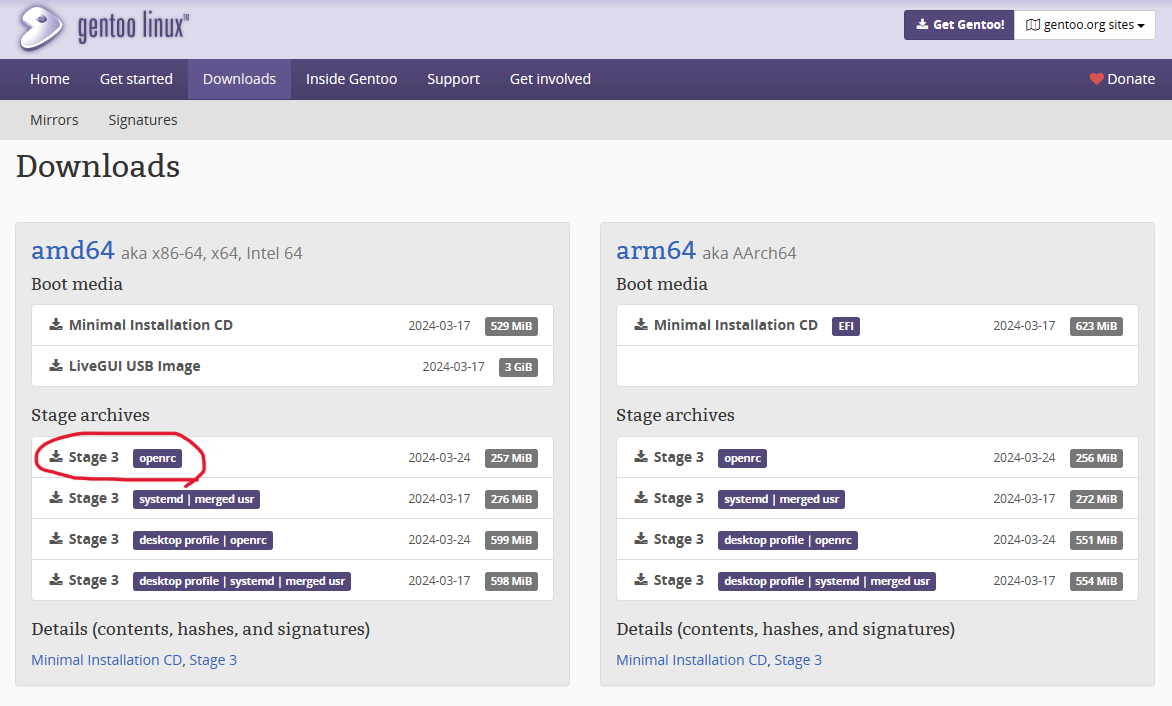Viewport: 1172px width, 706px height.
Task: Click the 3 GiB size badge
Action: coord(518,367)
